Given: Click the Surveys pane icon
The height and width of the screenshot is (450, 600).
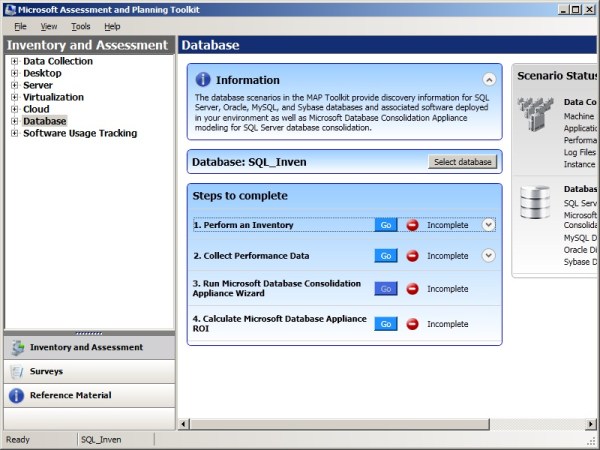Looking at the screenshot, I should tap(16, 371).
